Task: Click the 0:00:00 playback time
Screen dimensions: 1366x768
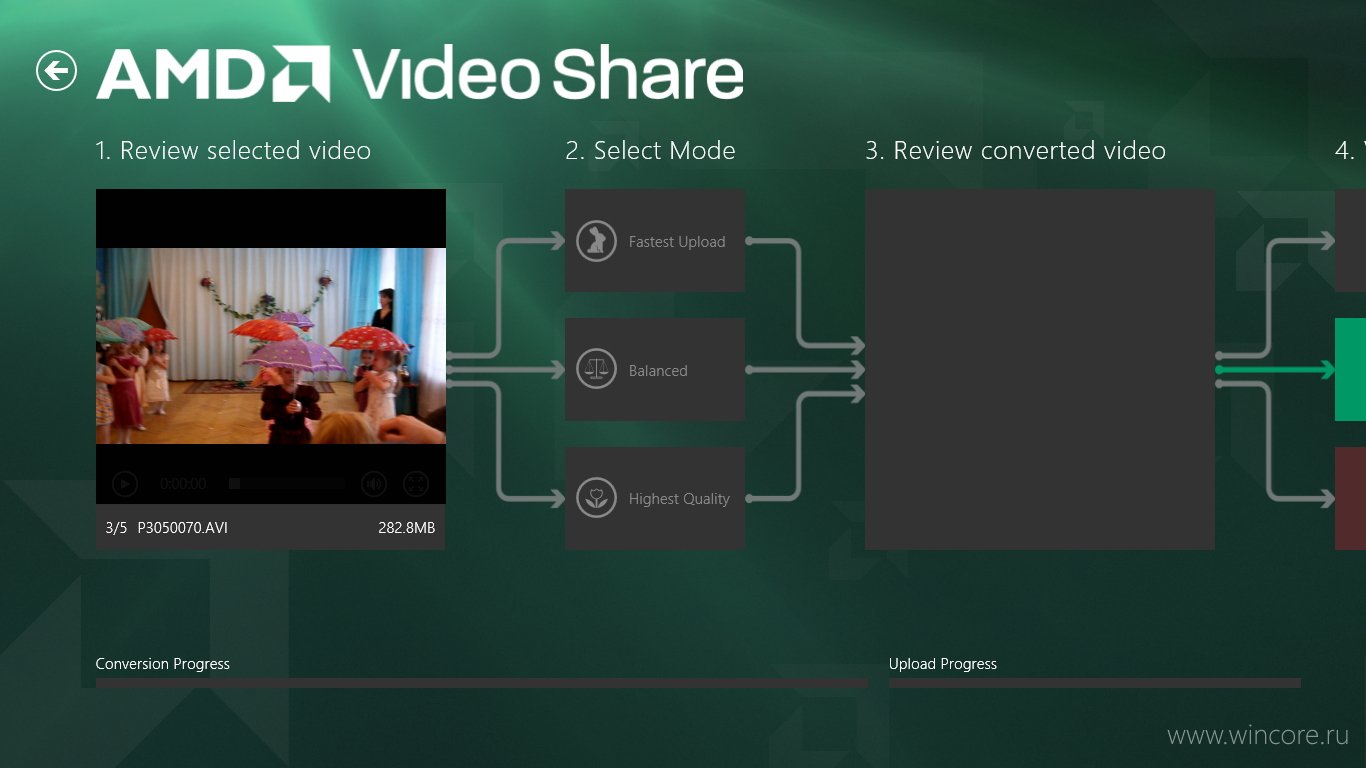Action: pyautogui.click(x=183, y=484)
